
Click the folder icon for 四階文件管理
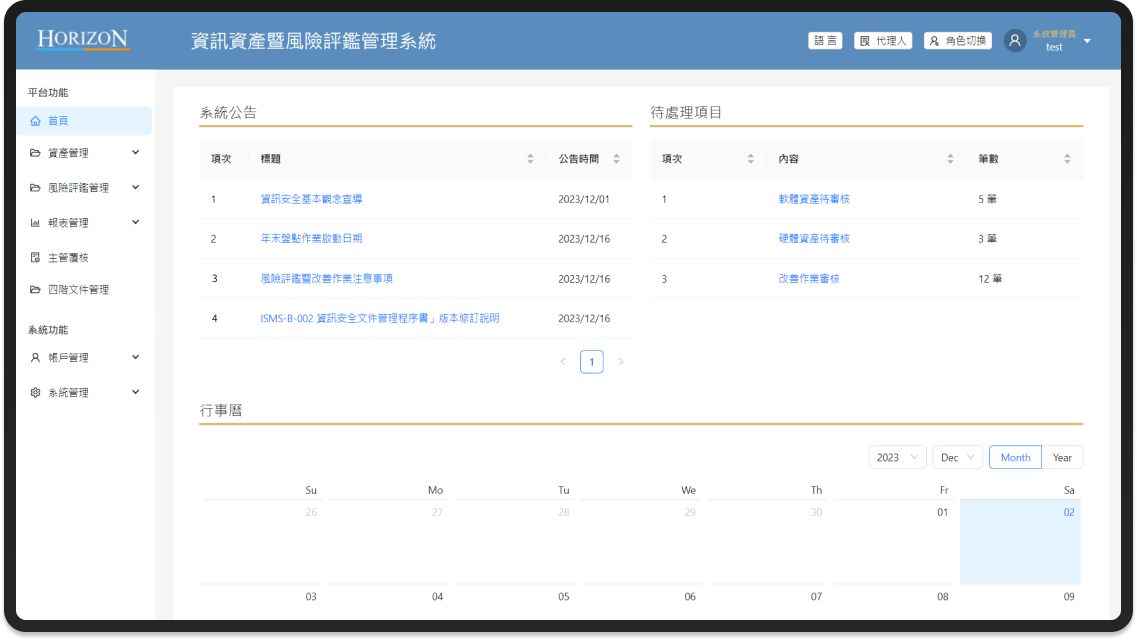coord(35,289)
